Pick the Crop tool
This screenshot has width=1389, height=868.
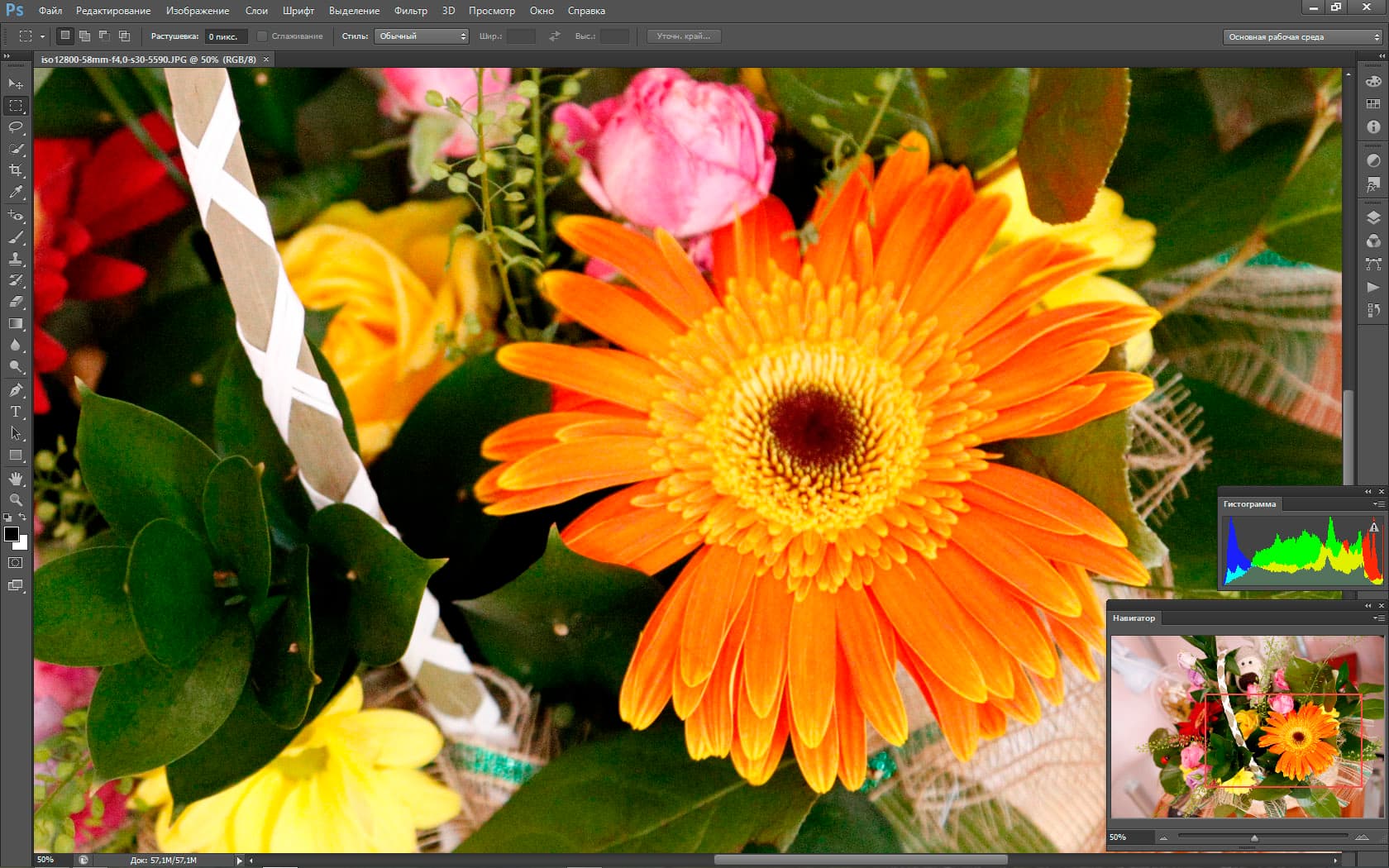pyautogui.click(x=16, y=170)
